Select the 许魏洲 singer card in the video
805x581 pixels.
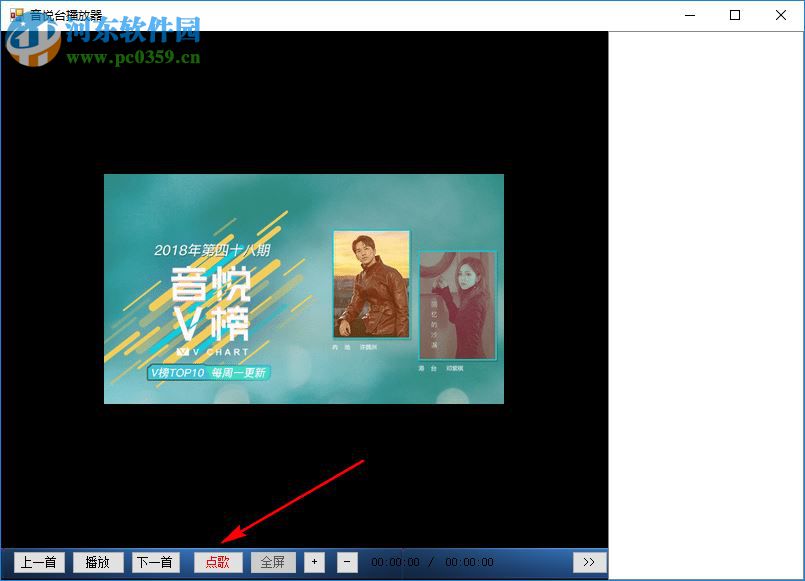click(x=370, y=285)
